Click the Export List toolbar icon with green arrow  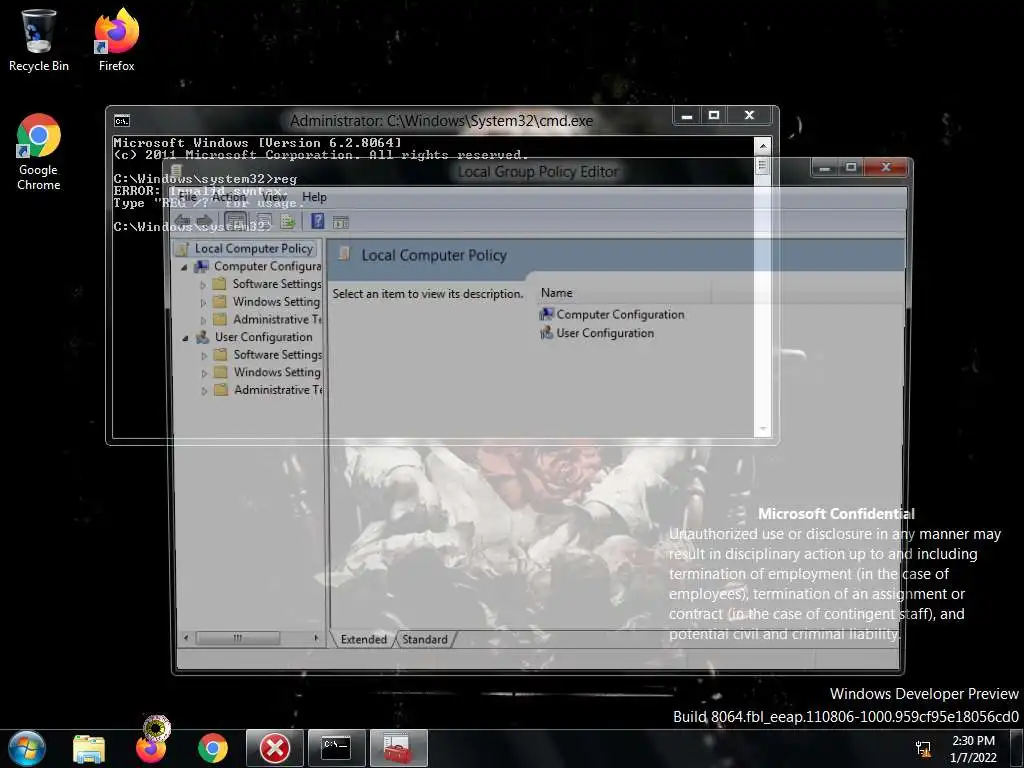288,221
